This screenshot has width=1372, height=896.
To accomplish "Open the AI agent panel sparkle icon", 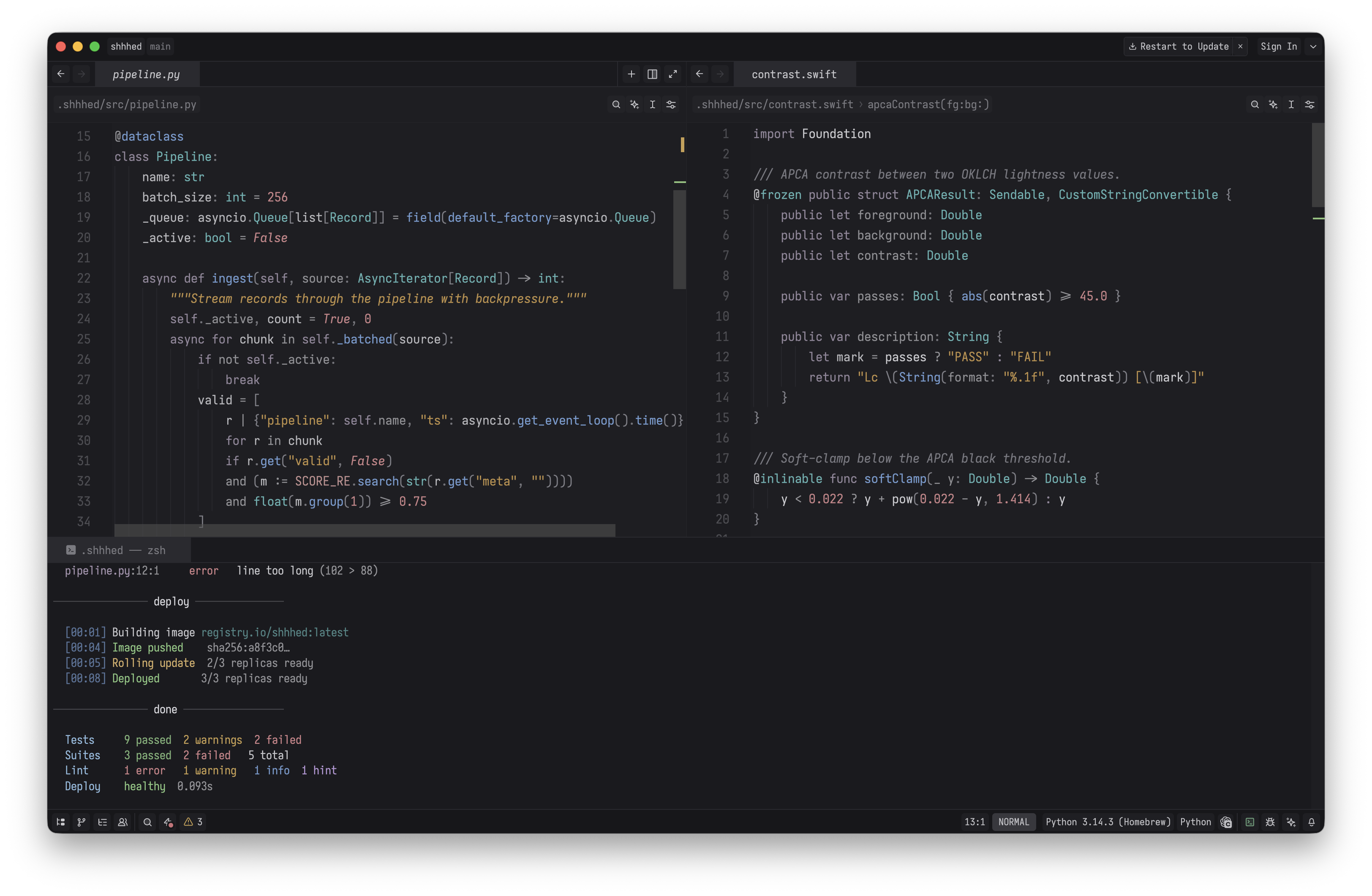I will pyautogui.click(x=1291, y=822).
